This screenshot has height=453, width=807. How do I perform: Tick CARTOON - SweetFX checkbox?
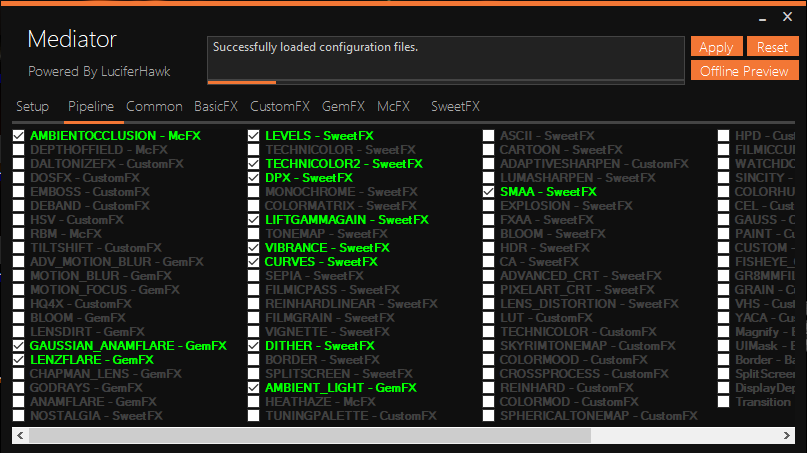488,149
